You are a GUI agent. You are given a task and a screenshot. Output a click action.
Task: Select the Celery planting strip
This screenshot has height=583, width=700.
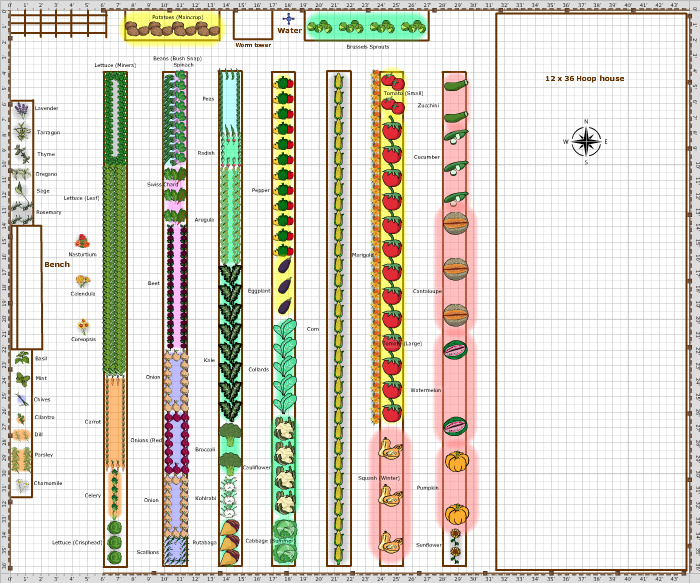click(115, 494)
